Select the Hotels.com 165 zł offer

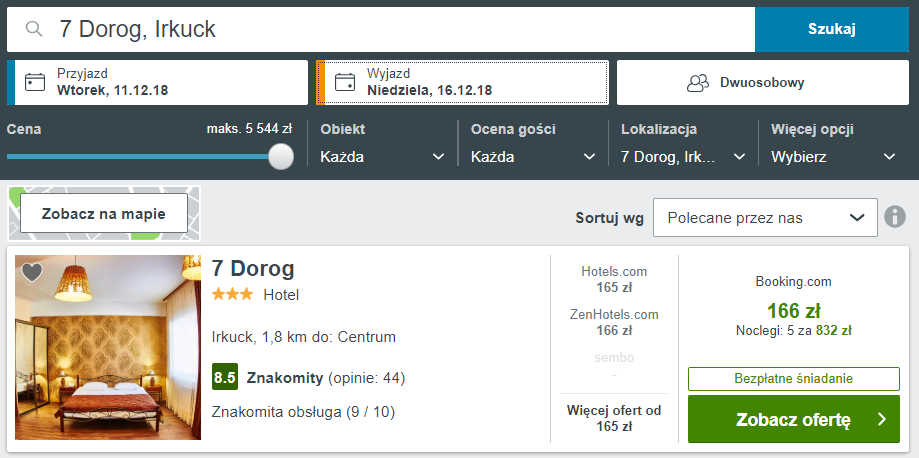click(614, 279)
